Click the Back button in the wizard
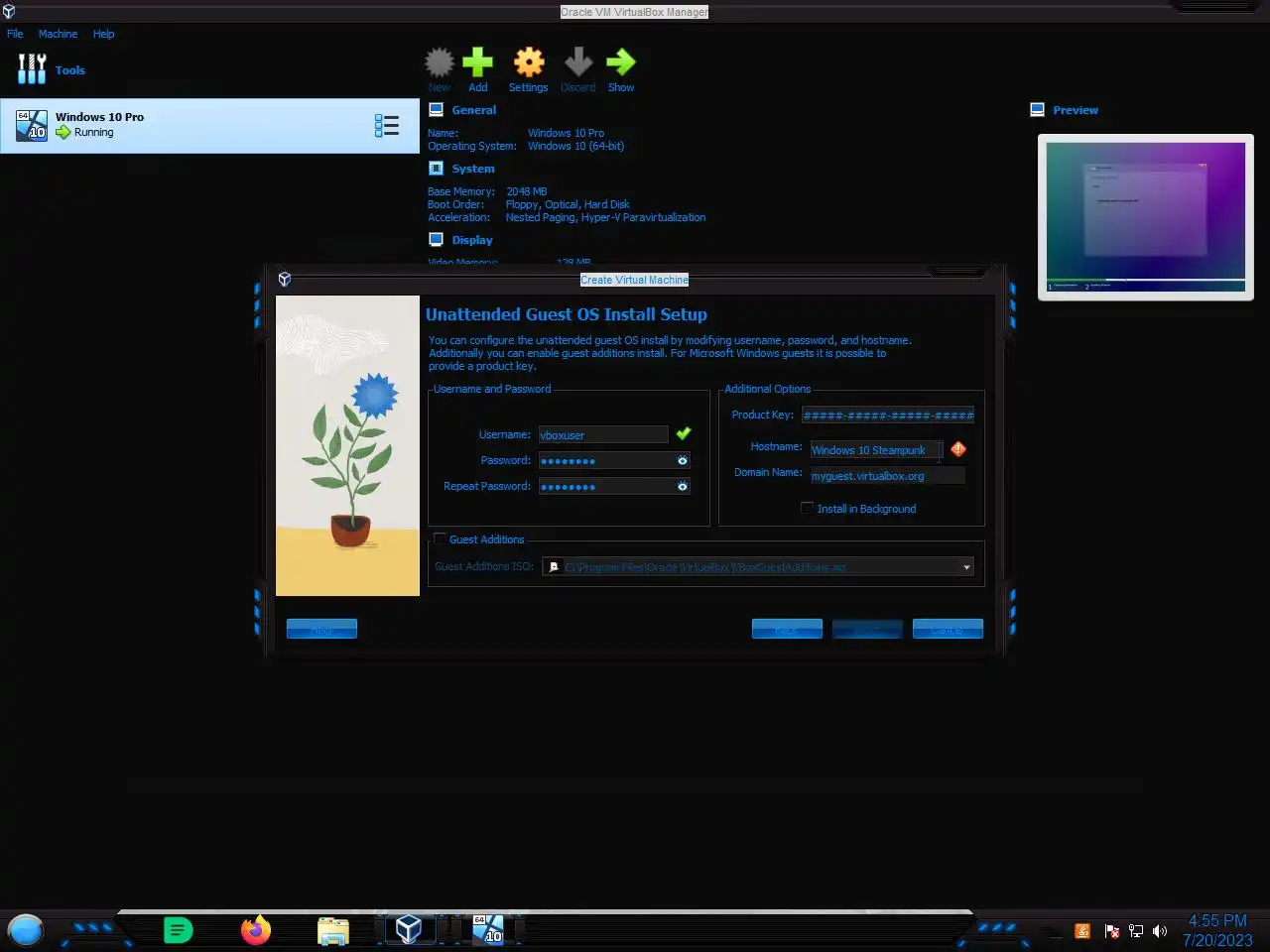1270x952 pixels. (787, 630)
